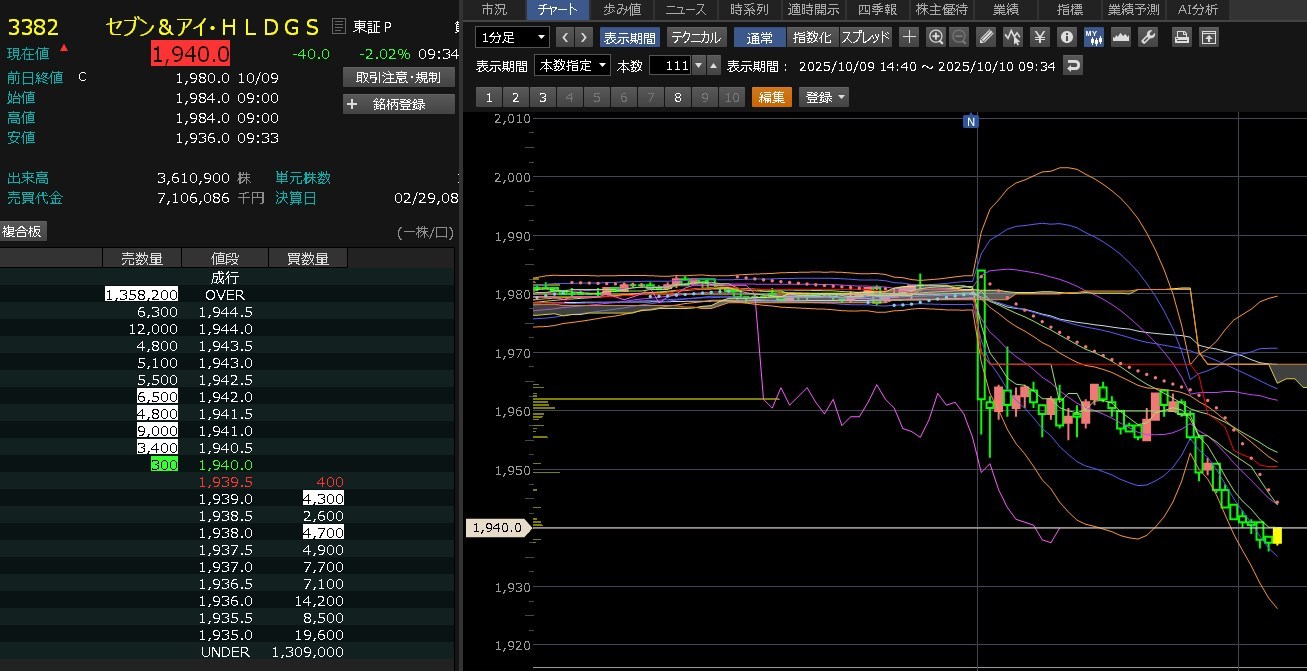Open the 1分足 timeframe dropdown
Screen dimensions: 1307x671
(x=513, y=38)
